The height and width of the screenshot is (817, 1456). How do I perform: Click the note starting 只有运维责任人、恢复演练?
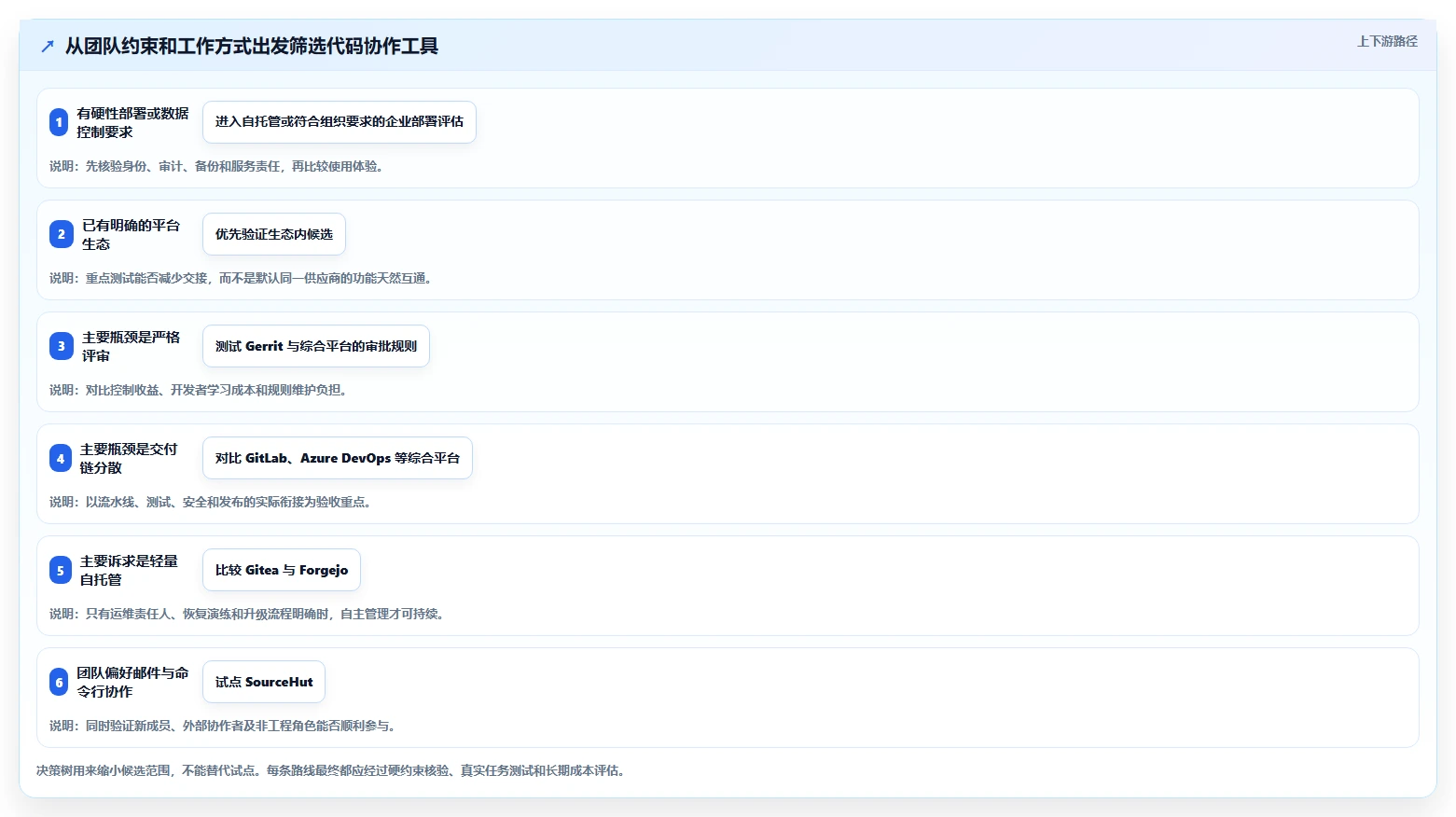[x=247, y=614]
